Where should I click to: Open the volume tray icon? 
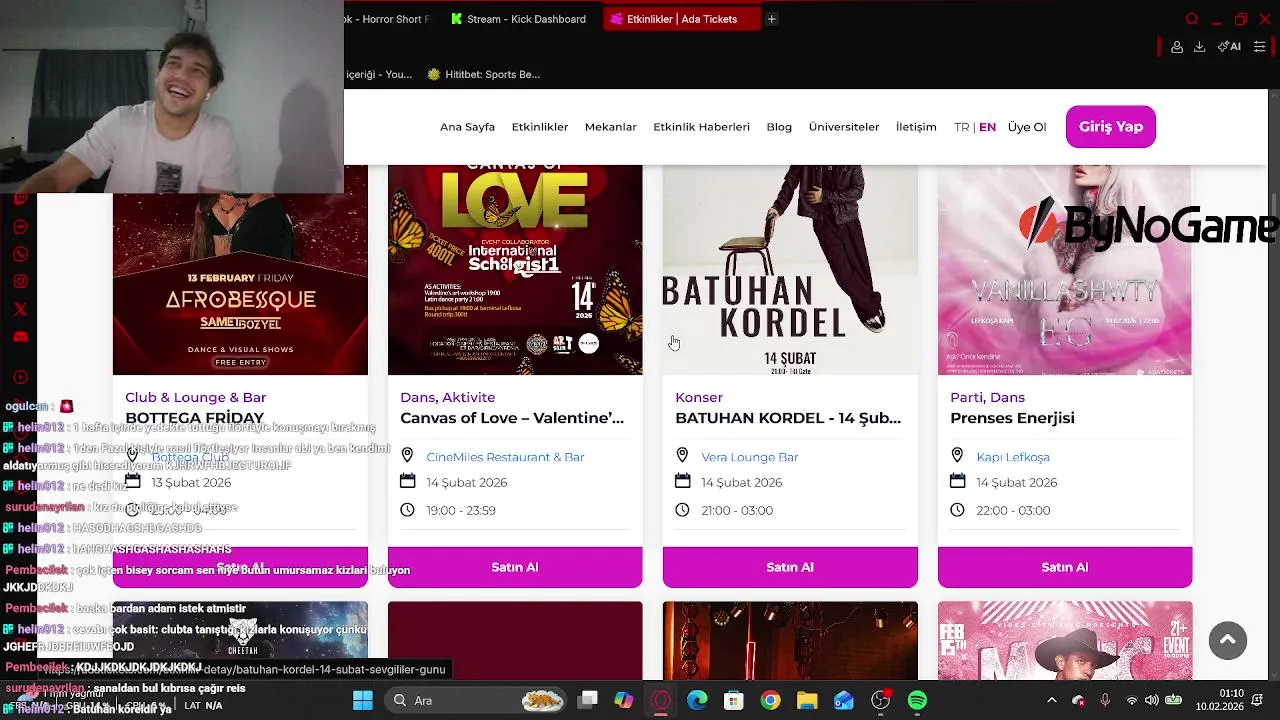1152,701
